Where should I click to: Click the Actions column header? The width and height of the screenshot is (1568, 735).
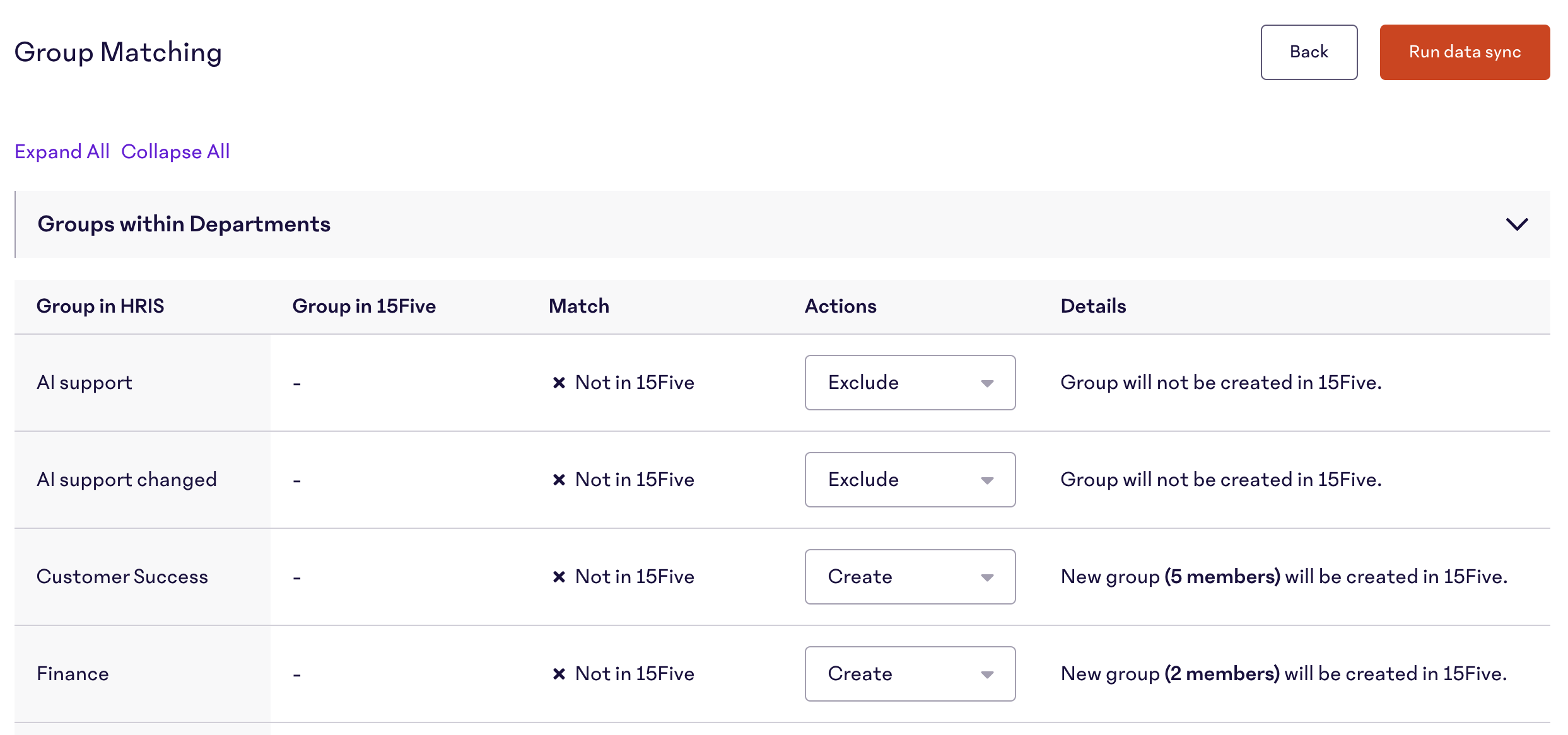[x=840, y=306]
